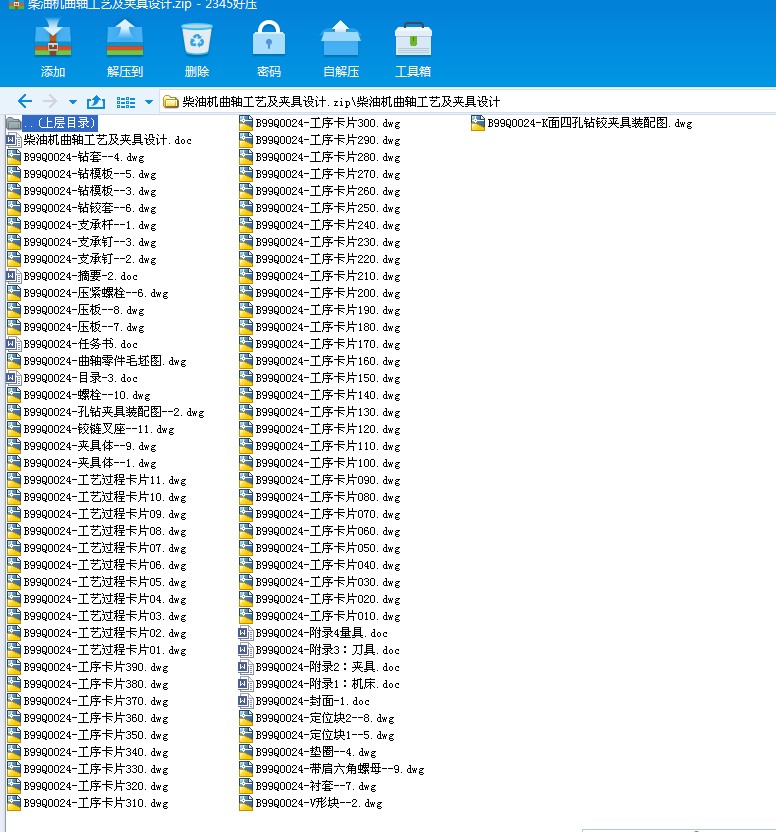Select B99Q0024-压紧螺栓--6.dwg
Screen dimensions: 776x832
[87, 293]
